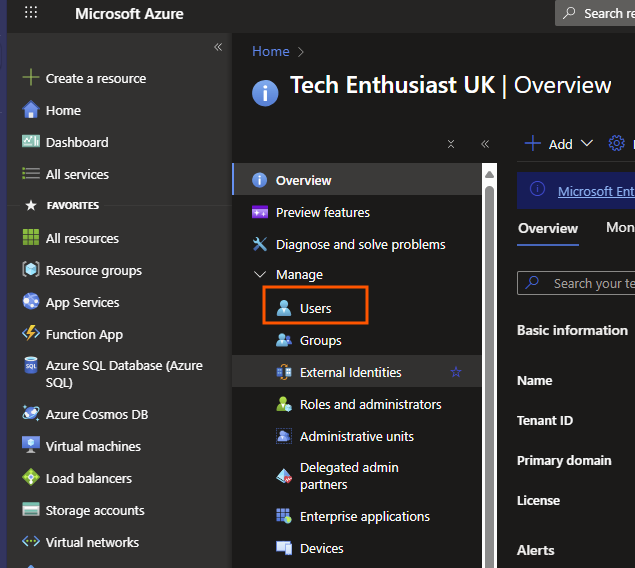Click the Storage accounts icon
The width and height of the screenshot is (635, 568).
31,509
